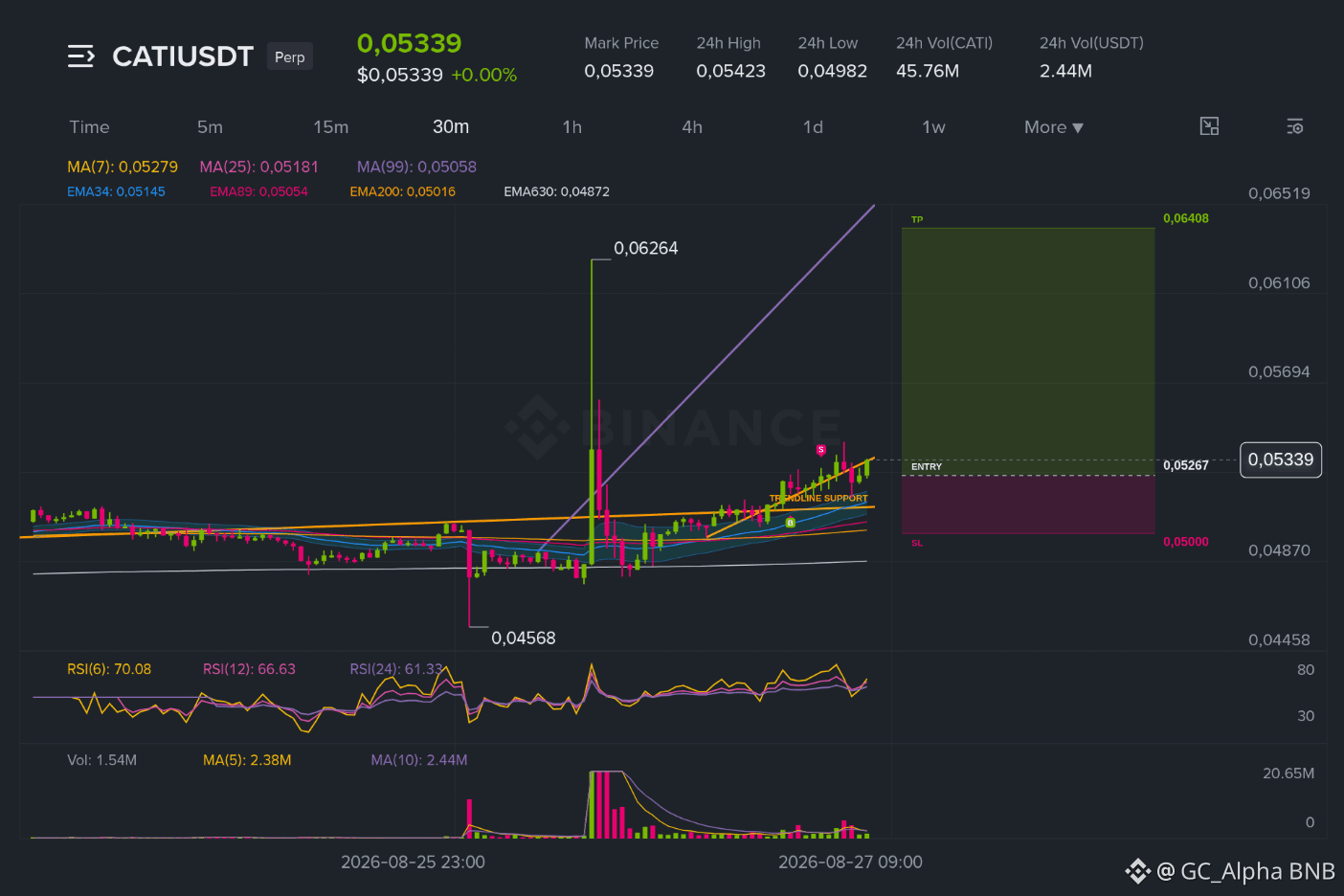
Task: Click the RSI(24) value label
Action: point(396,669)
